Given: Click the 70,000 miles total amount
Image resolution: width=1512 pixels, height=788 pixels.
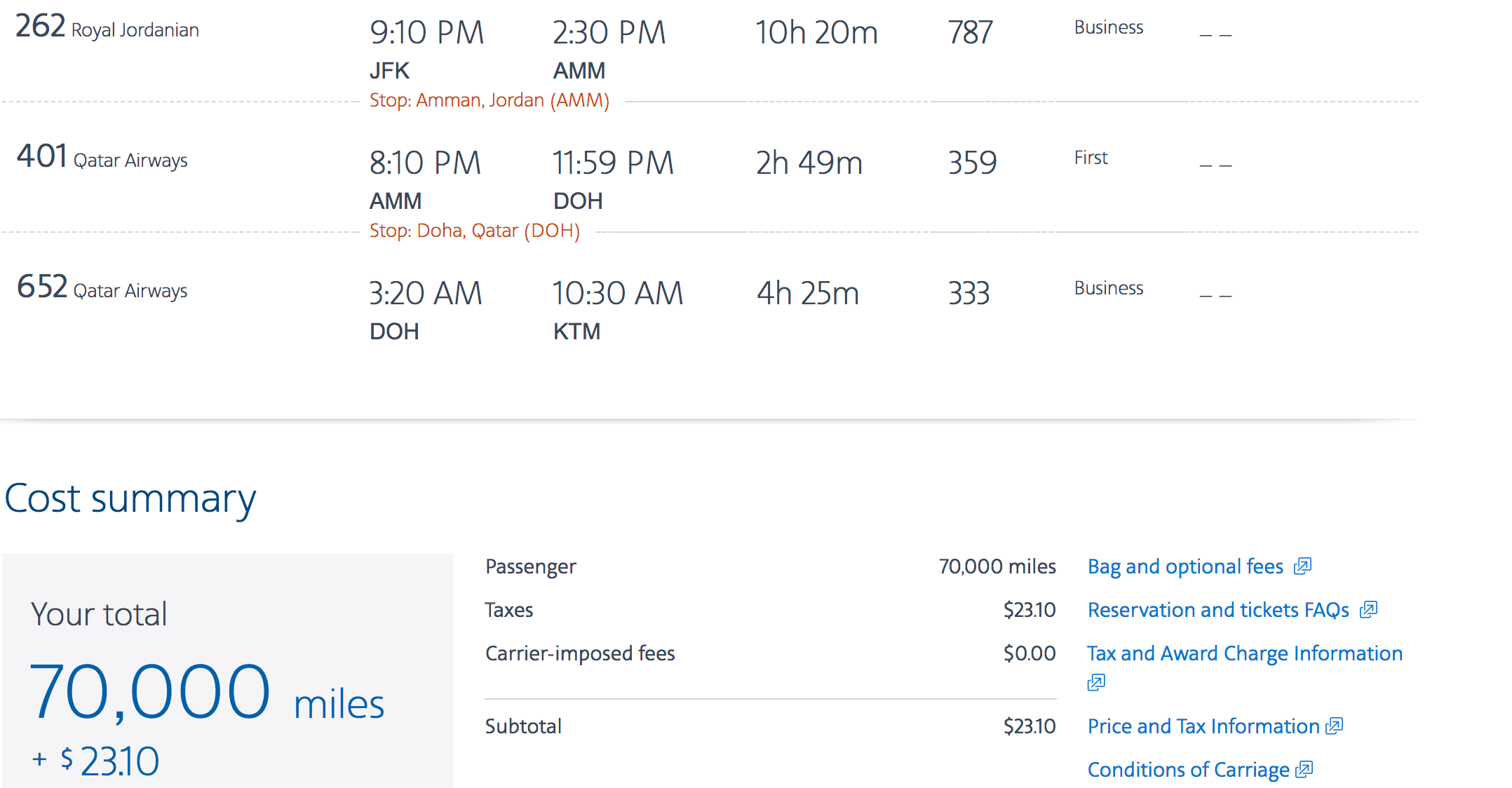Looking at the screenshot, I should [207, 693].
